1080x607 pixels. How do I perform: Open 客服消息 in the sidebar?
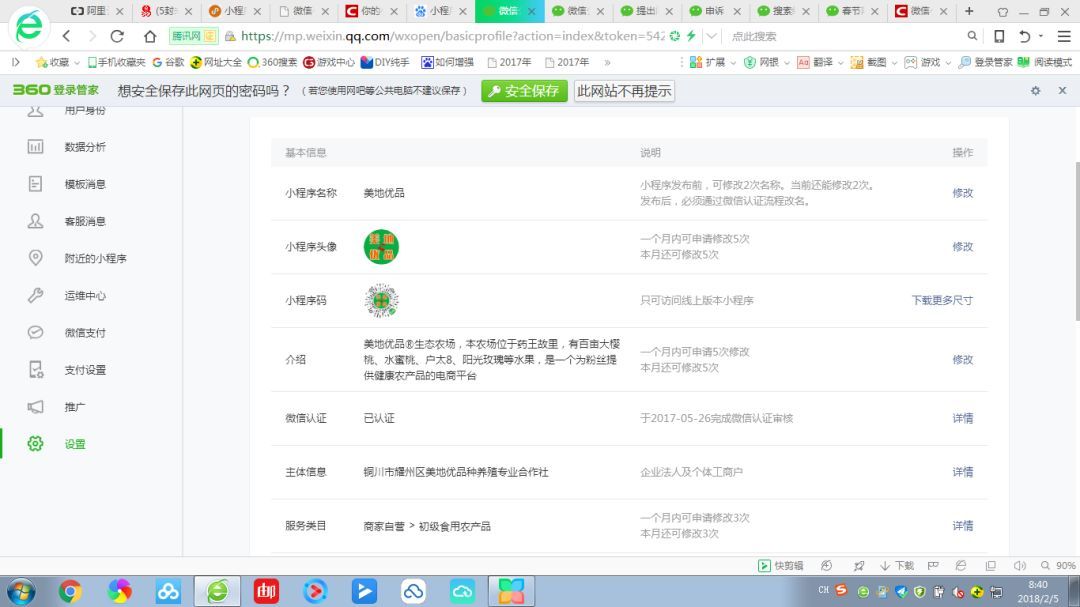[85, 221]
